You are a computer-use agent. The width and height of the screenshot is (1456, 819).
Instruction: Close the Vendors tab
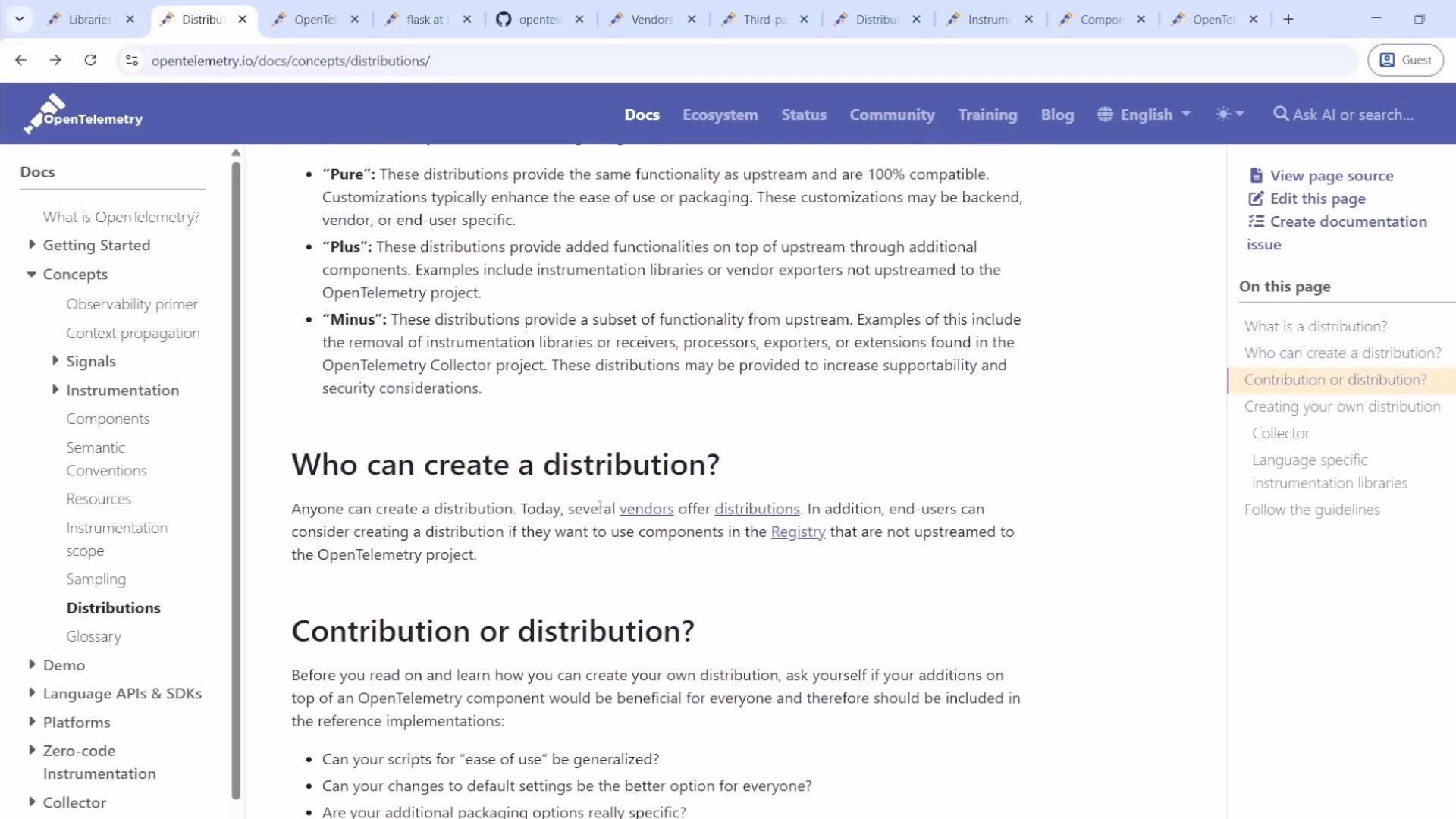coord(692,20)
